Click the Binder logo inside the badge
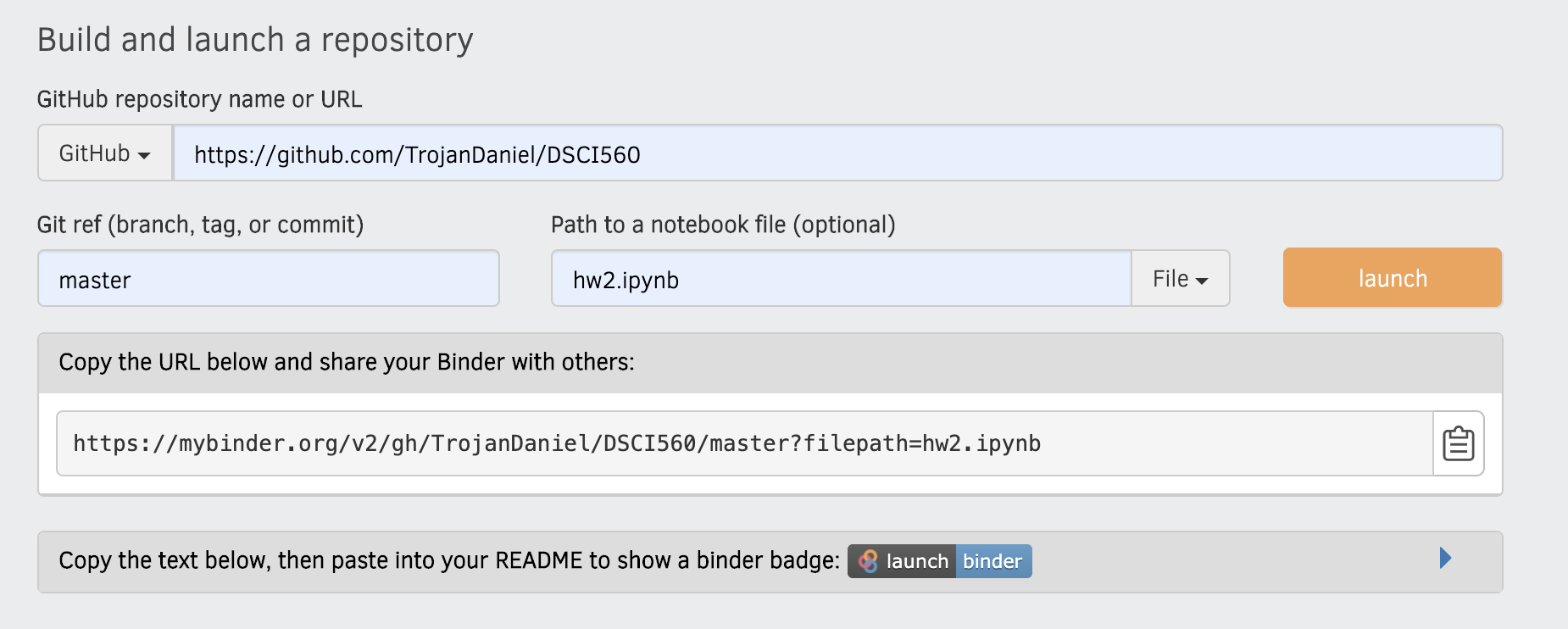The image size is (1568, 629). [868, 561]
